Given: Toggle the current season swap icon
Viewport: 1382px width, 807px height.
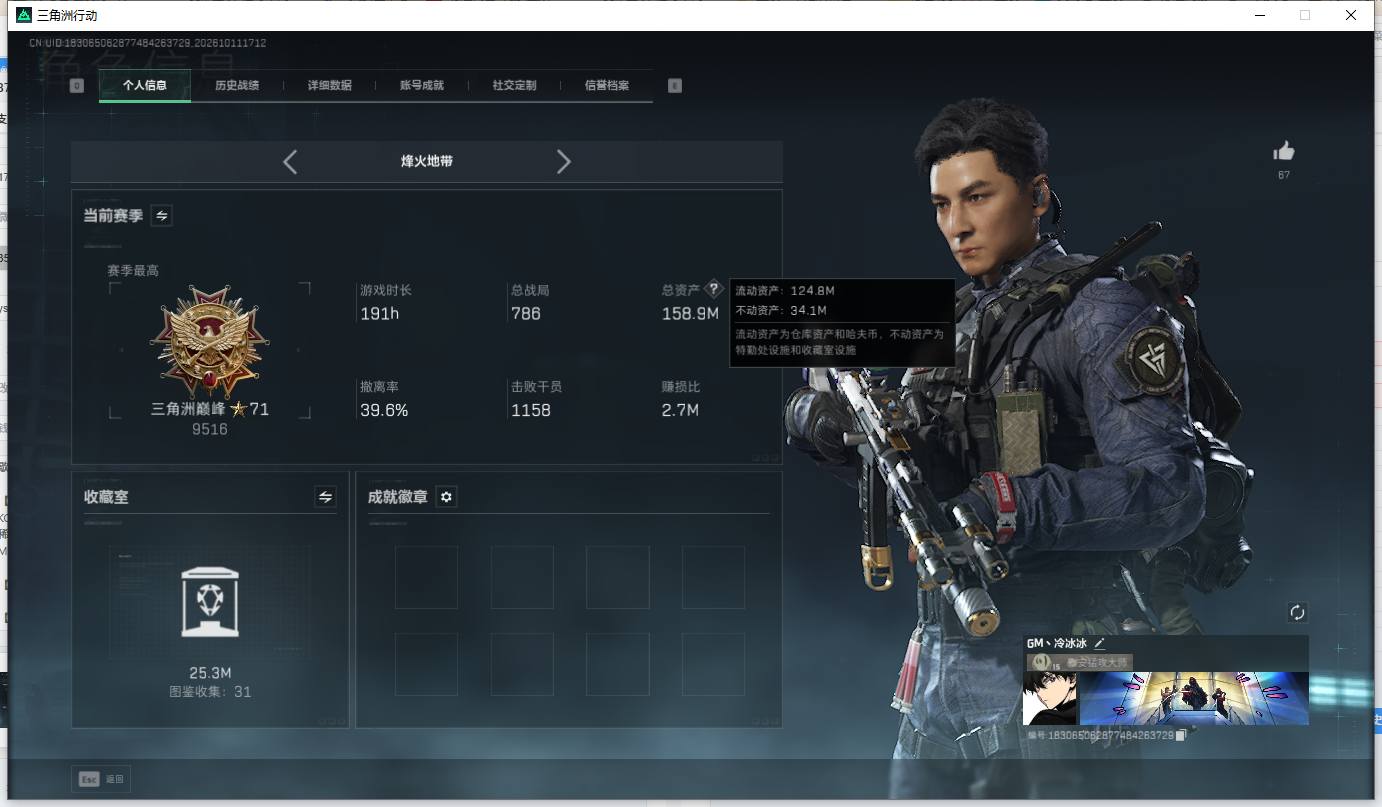Looking at the screenshot, I should point(161,215).
